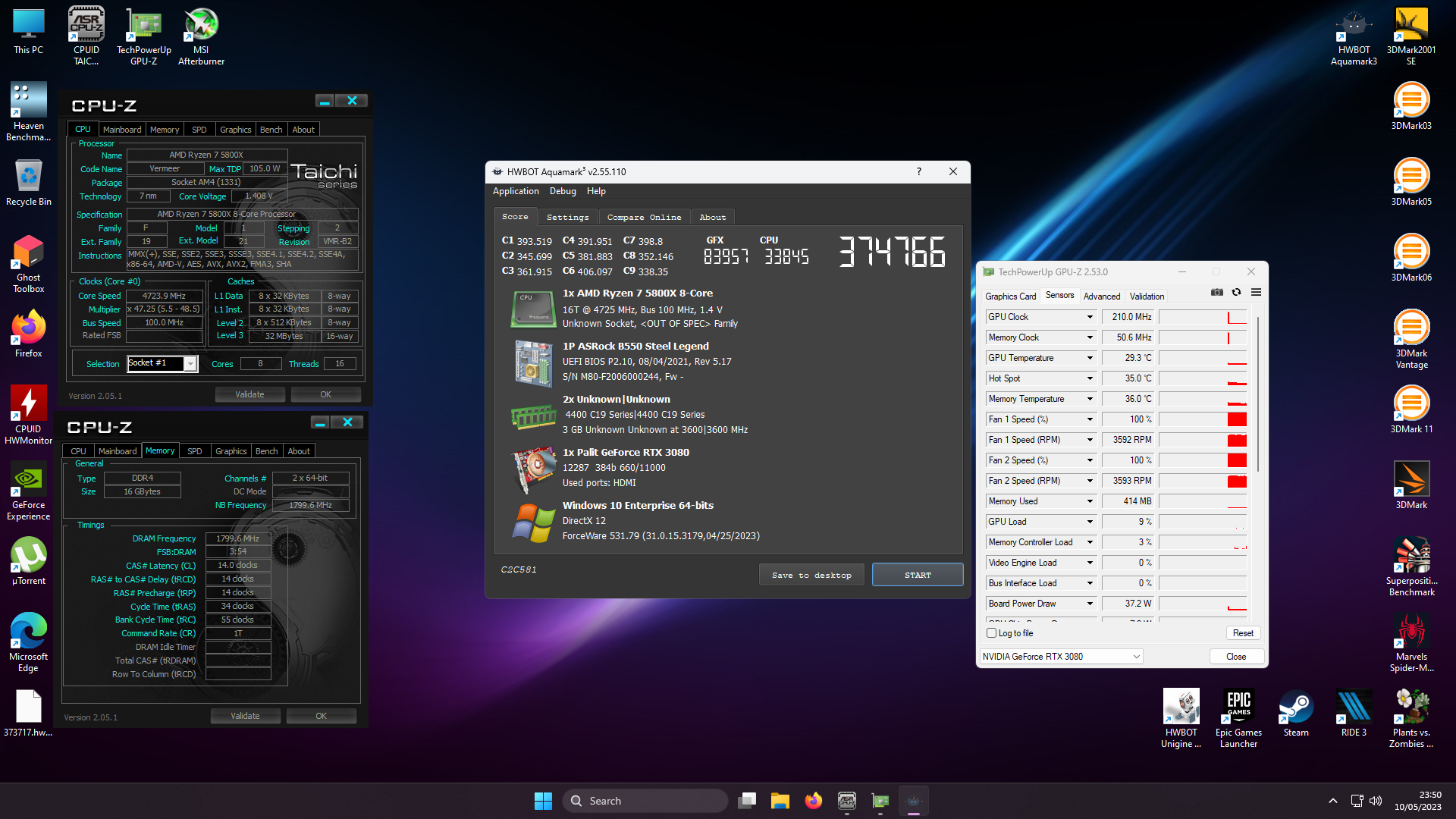Switch to Mainboard tab in top CPU-Z
The width and height of the screenshot is (1456, 819).
122,130
